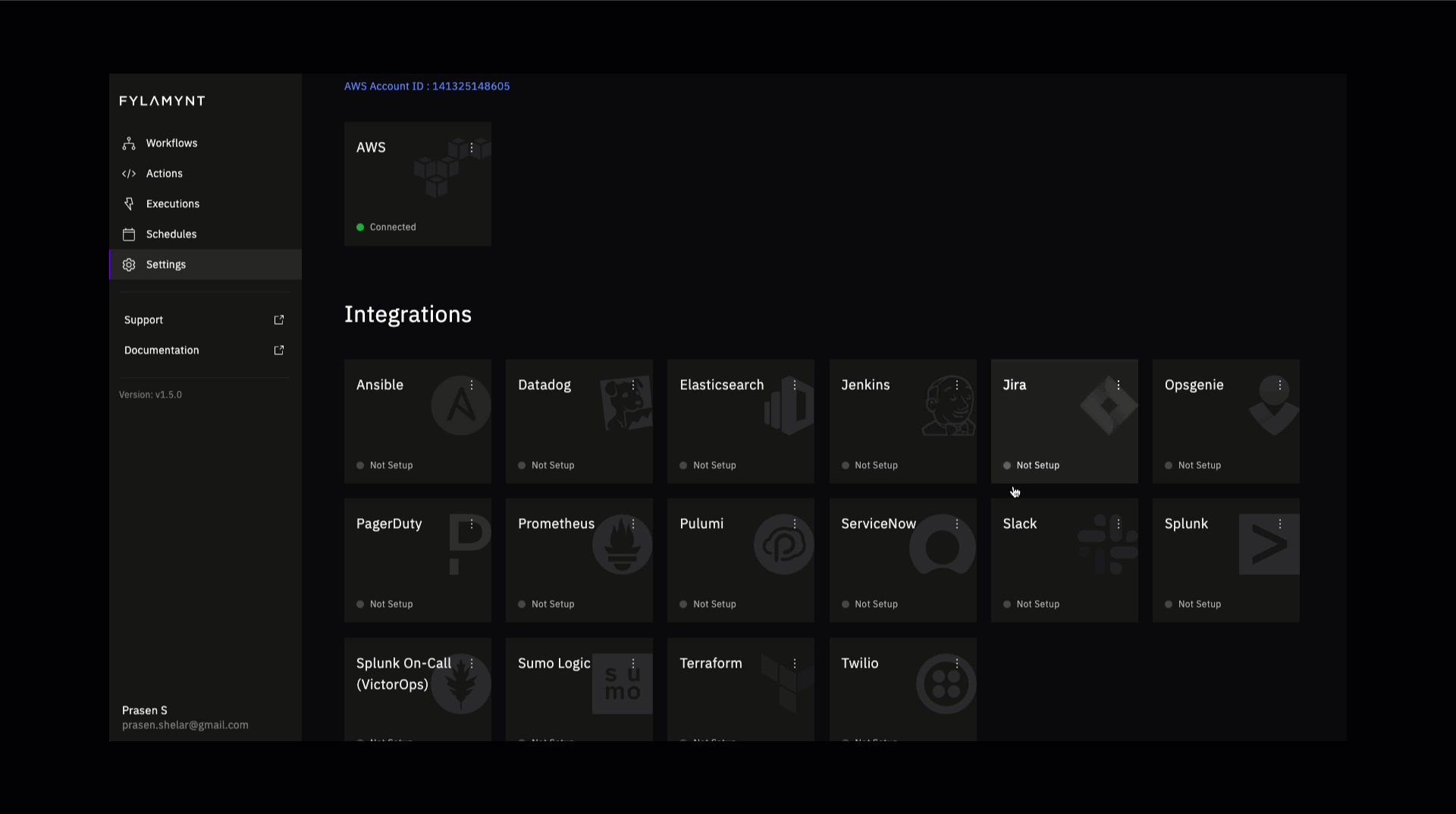This screenshot has height=814, width=1456.
Task: Click the Terraform logo icon
Action: (x=788, y=684)
